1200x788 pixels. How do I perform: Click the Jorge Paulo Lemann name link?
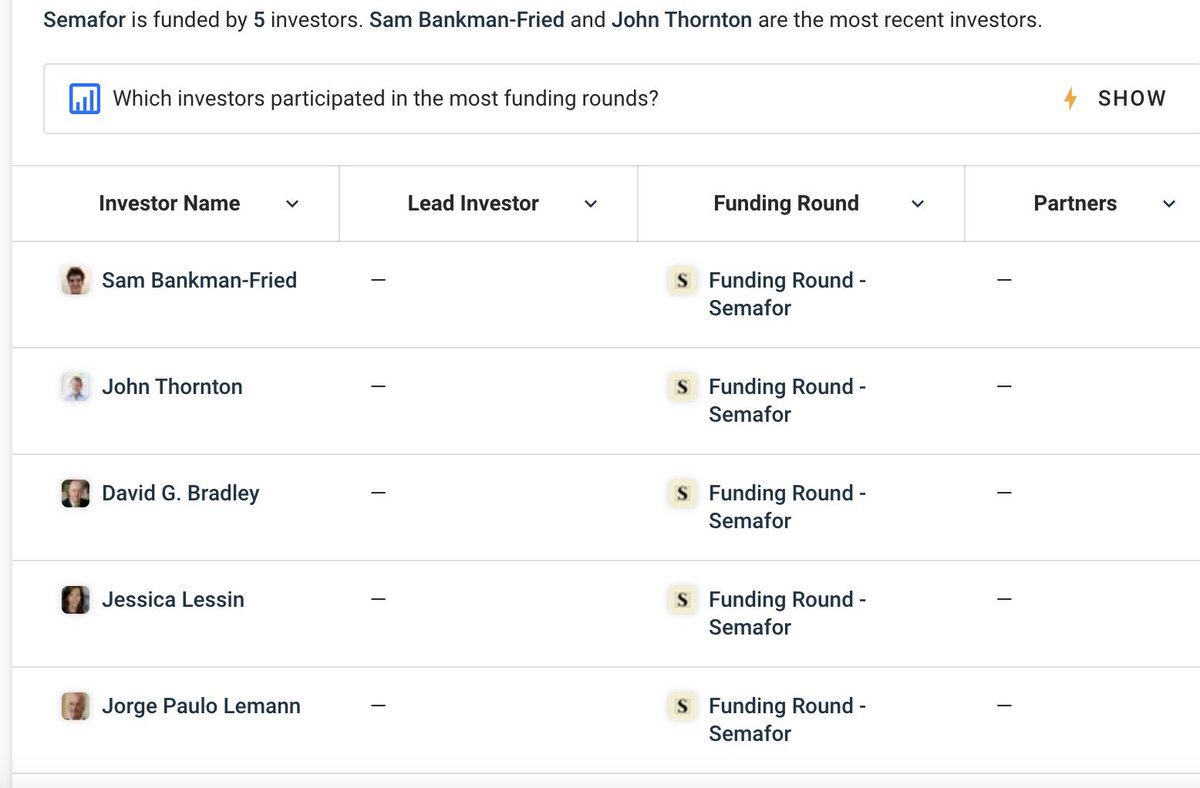coord(201,706)
